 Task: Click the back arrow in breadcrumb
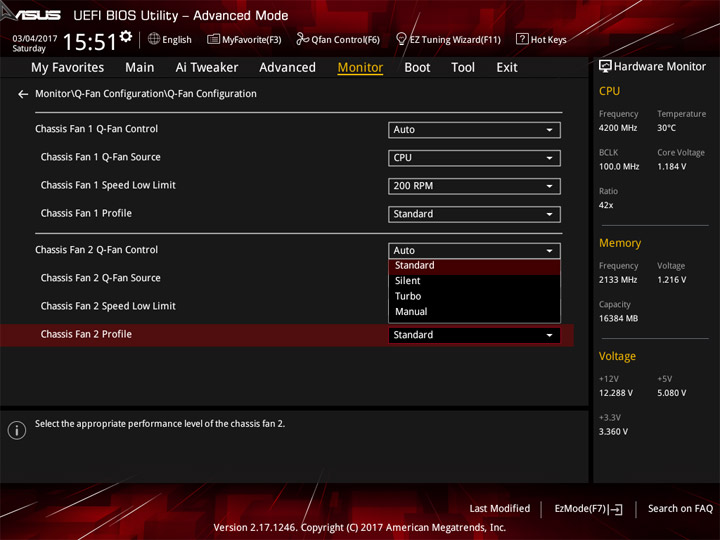23,94
